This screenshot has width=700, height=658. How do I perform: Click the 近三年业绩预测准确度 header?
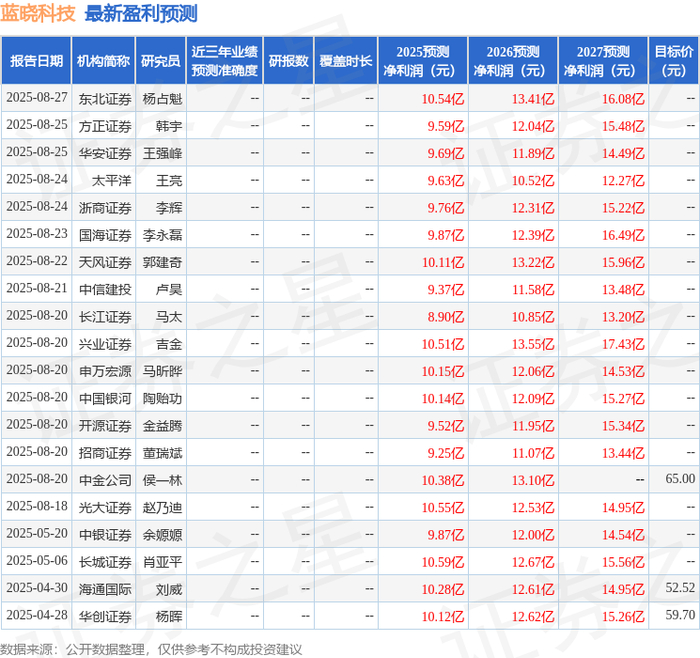coord(225,61)
